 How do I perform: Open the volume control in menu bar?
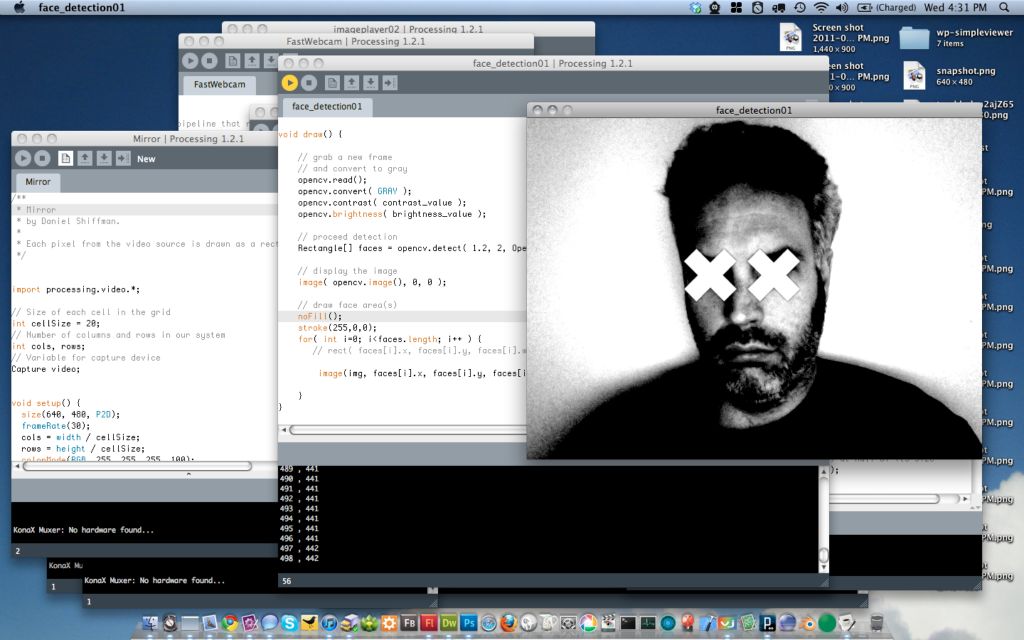841,8
